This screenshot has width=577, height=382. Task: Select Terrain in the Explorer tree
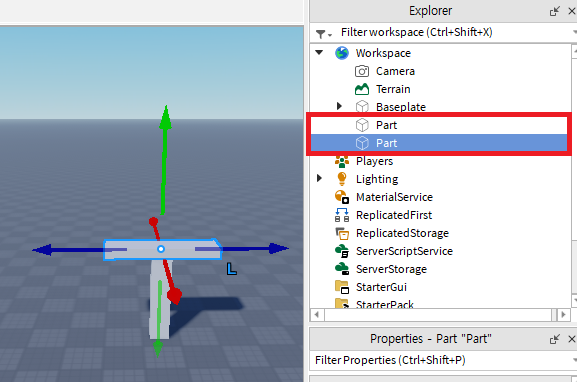393,89
